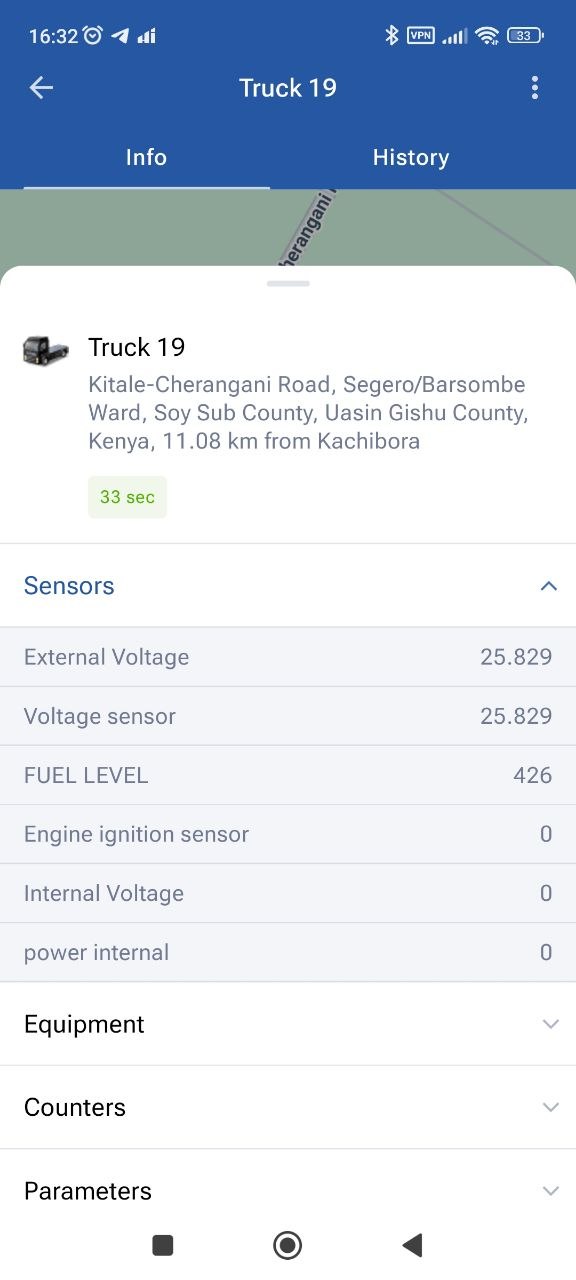Tap the bottom sheet drag handle
576x1280 pixels.
288,284
